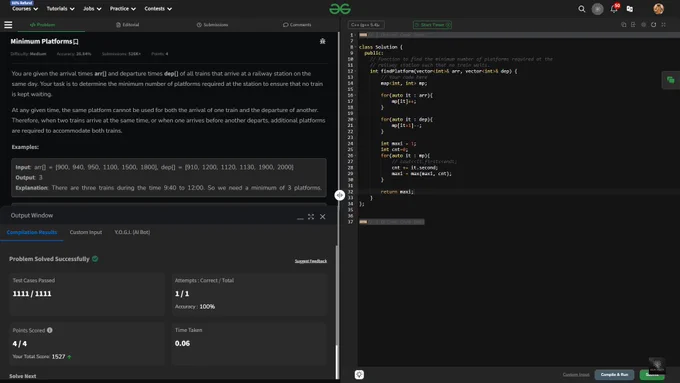
Task: Collapse the class Solution fold at line 8
Action: click(356, 47)
